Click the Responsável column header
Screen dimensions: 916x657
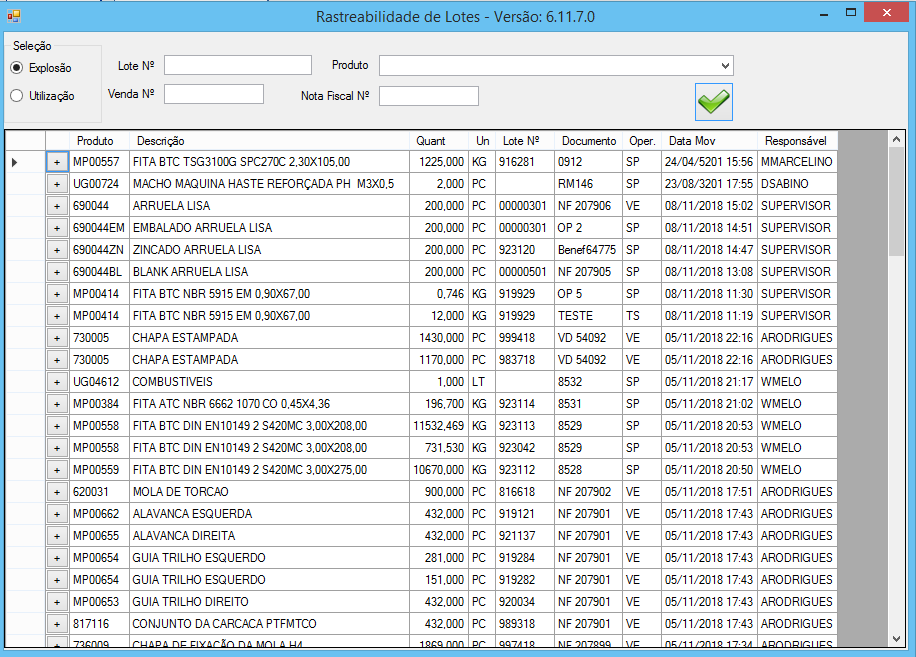coord(796,141)
